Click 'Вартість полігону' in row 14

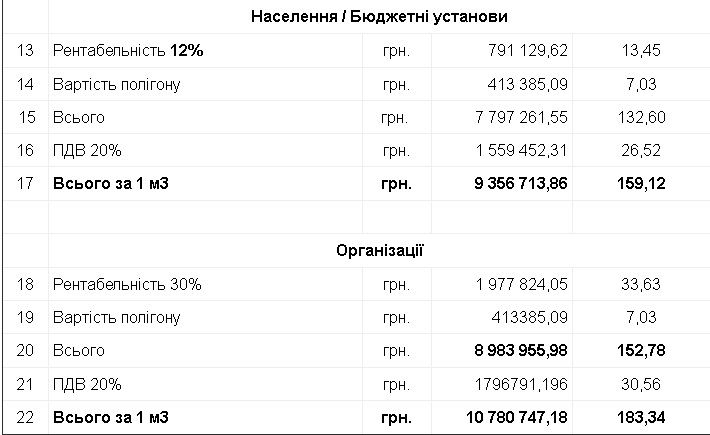click(117, 84)
